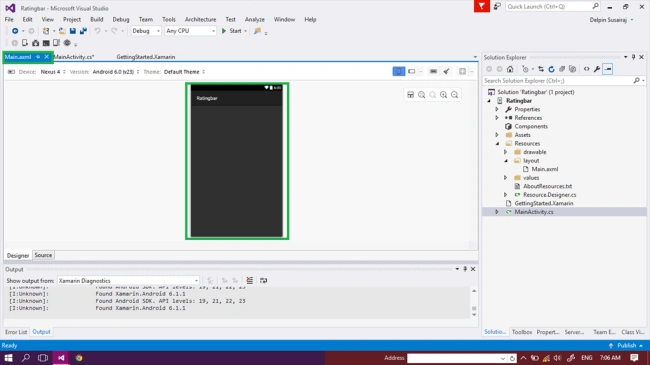Switch designer to landscape orientation mode

412,72
